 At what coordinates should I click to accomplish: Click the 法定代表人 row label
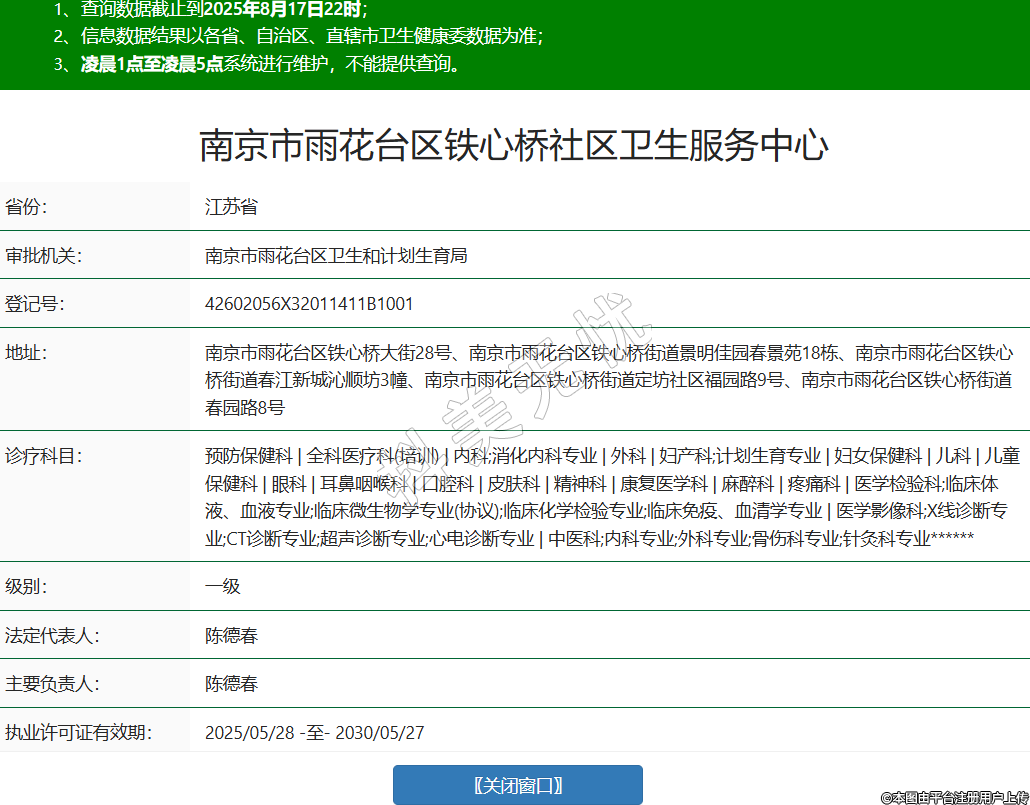tap(52, 636)
